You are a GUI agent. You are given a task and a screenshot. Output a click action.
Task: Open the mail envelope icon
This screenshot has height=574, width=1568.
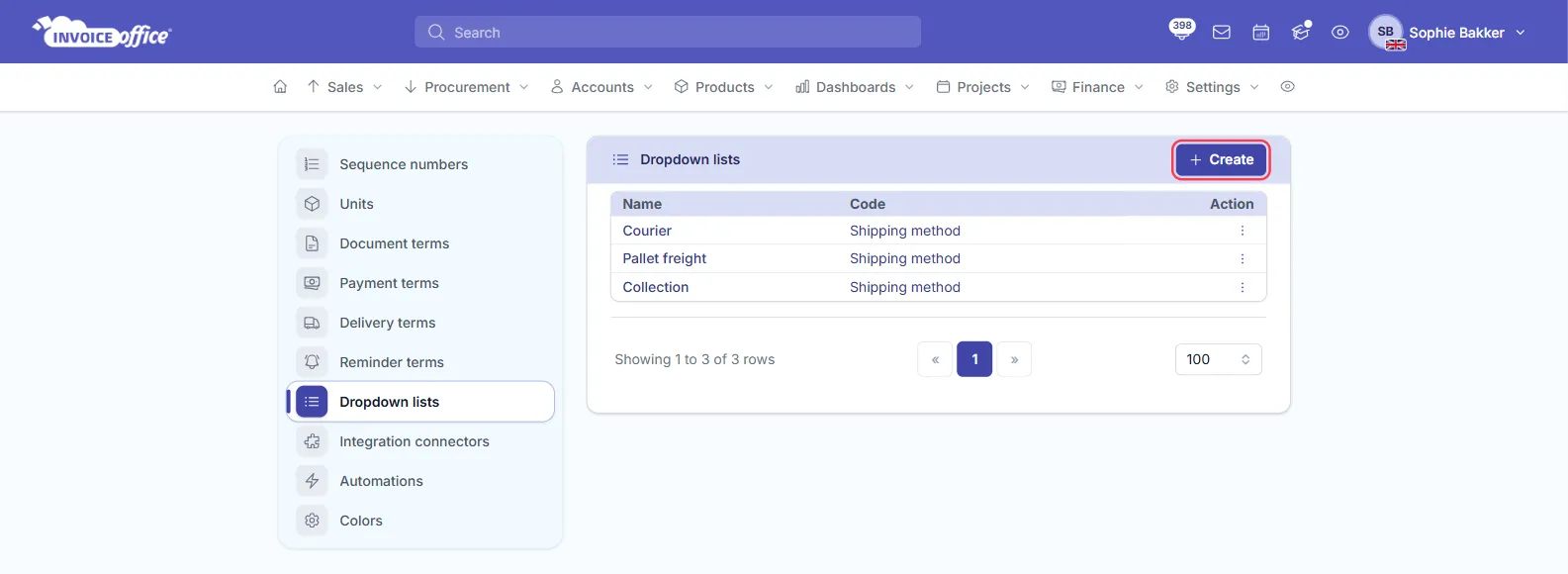1222,33
